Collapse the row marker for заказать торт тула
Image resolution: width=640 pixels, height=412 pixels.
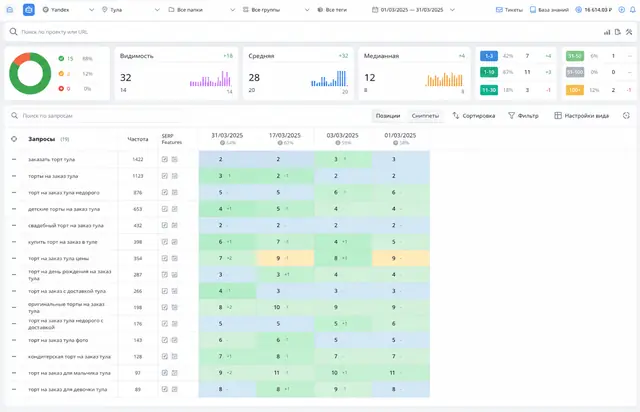pyautogui.click(x=14, y=159)
